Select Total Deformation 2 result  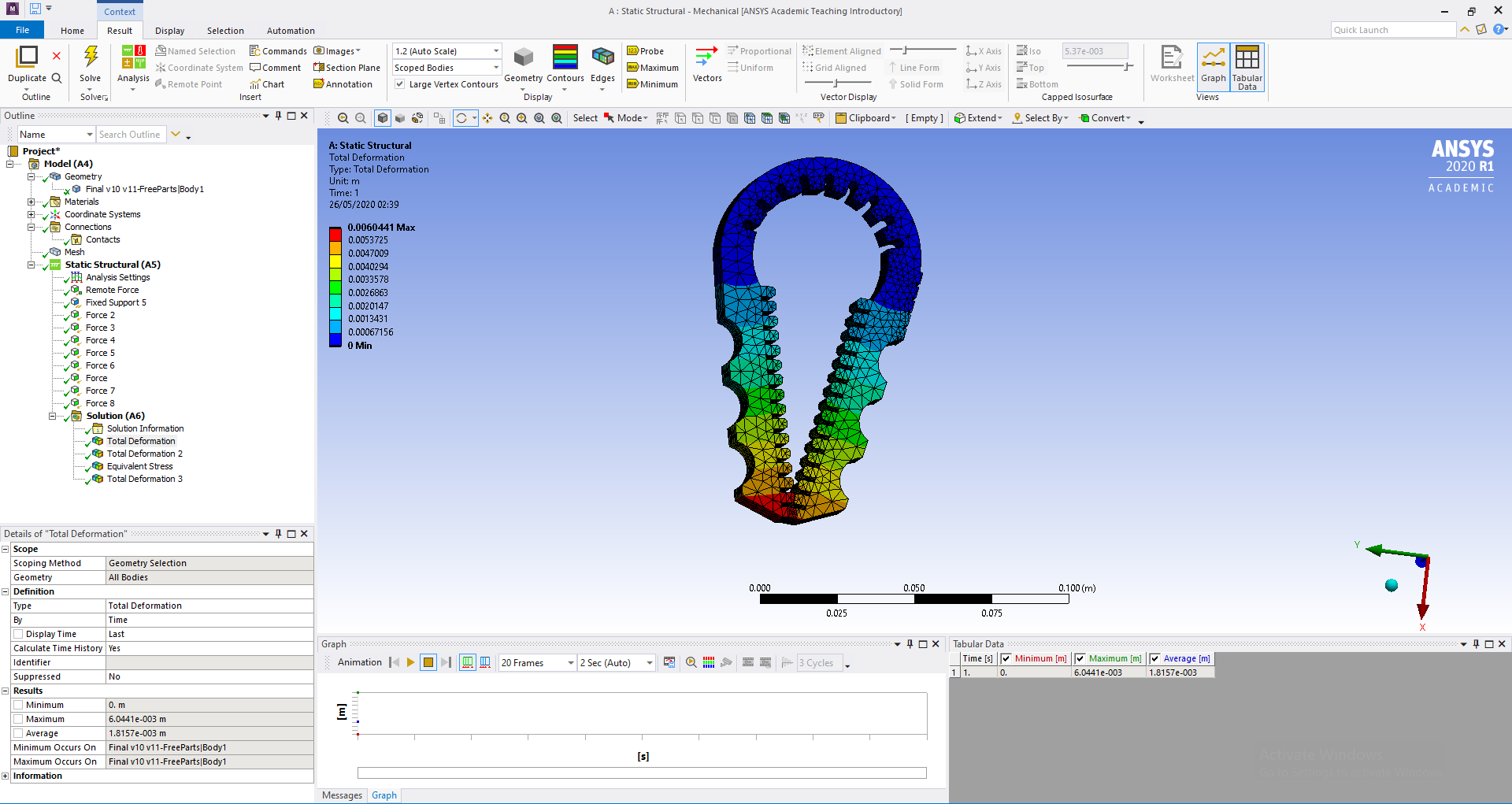144,454
